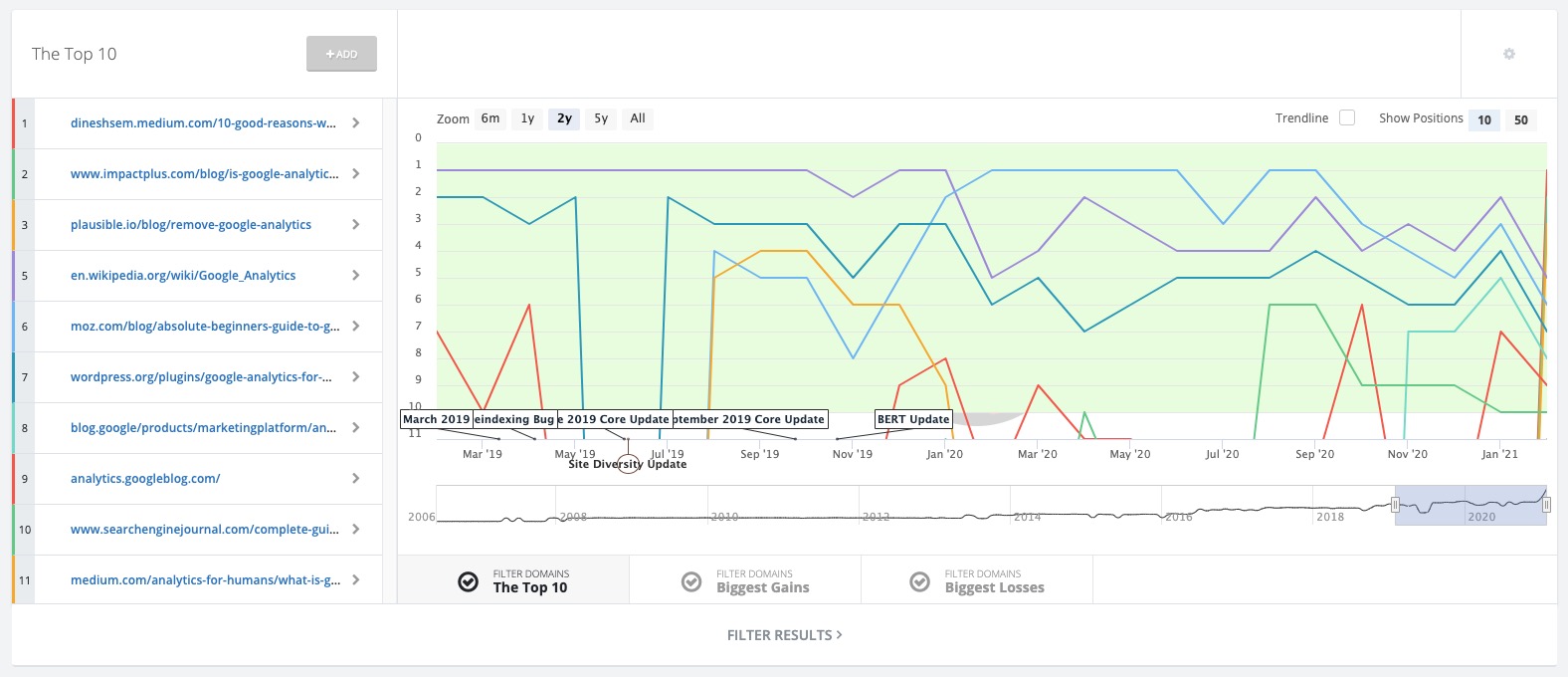Open the settings gear icon

coord(1509,54)
